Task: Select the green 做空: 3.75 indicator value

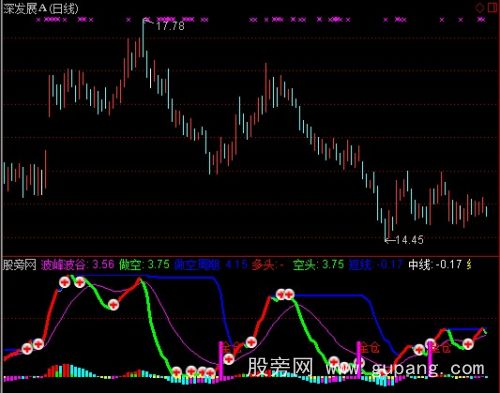Action: point(144,265)
